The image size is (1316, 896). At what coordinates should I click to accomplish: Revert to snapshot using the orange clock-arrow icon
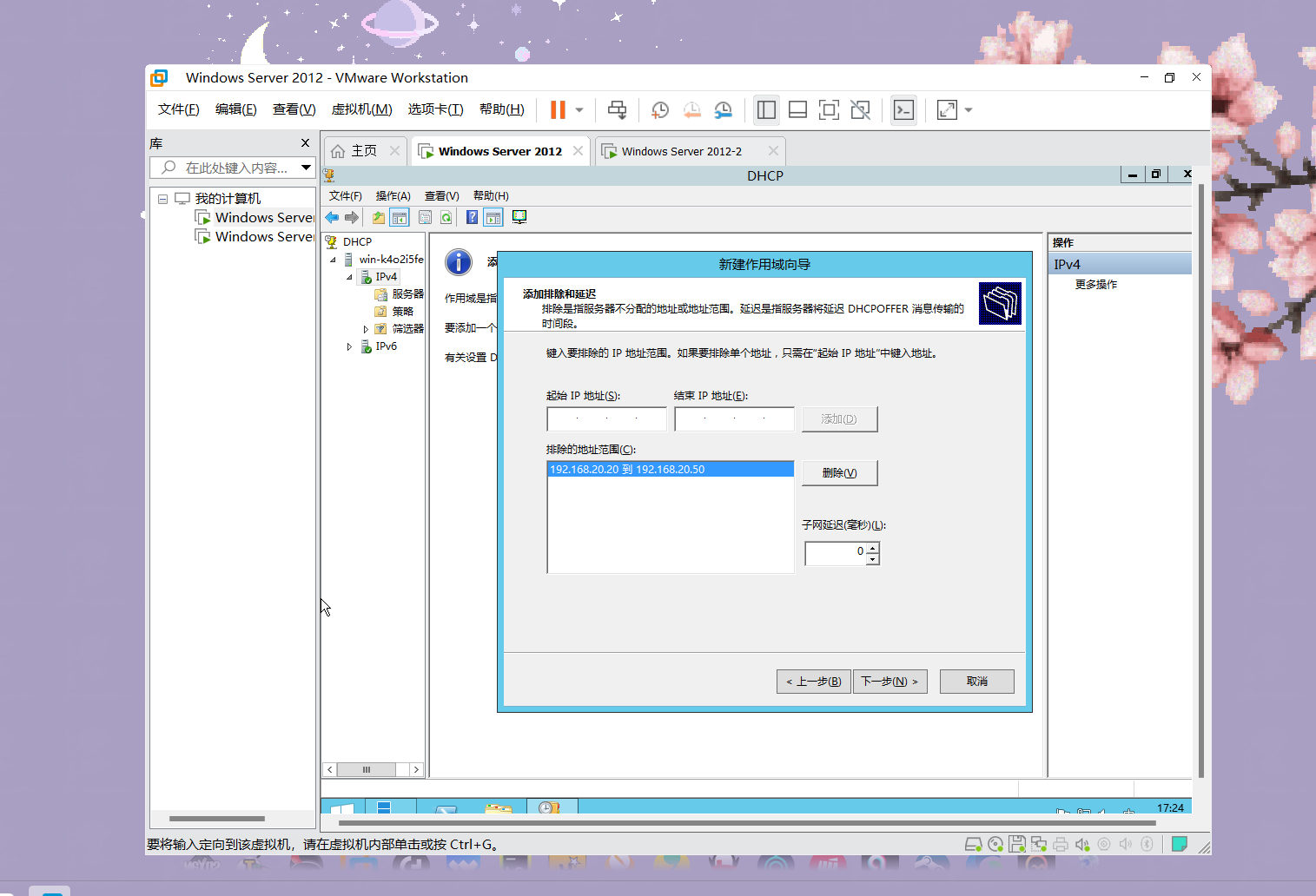pos(691,109)
